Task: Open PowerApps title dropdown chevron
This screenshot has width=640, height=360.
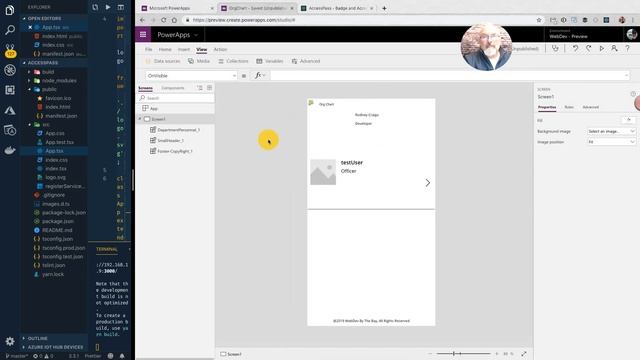Action: tap(196, 35)
